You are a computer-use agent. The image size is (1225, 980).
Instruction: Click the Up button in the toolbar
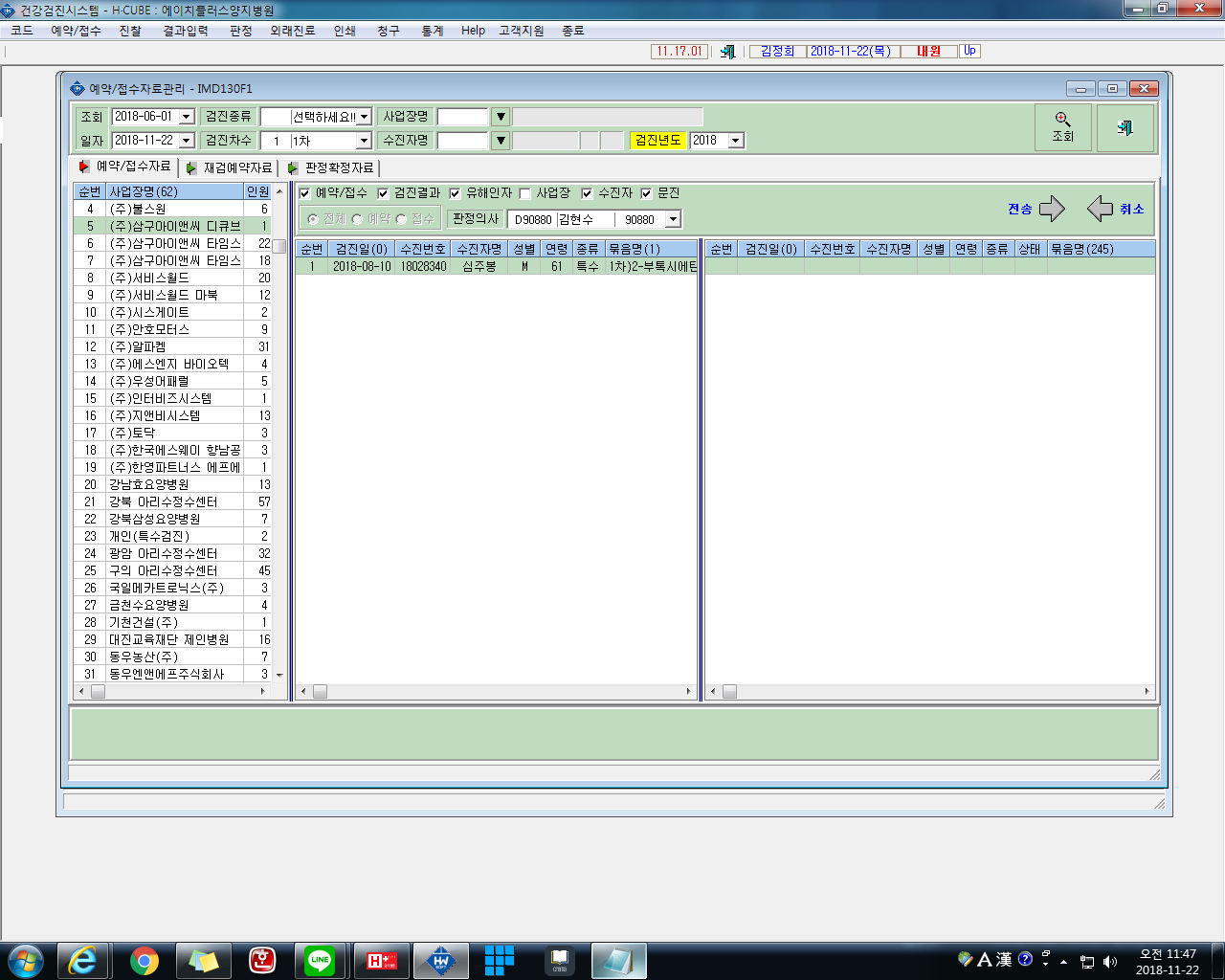coord(969,51)
